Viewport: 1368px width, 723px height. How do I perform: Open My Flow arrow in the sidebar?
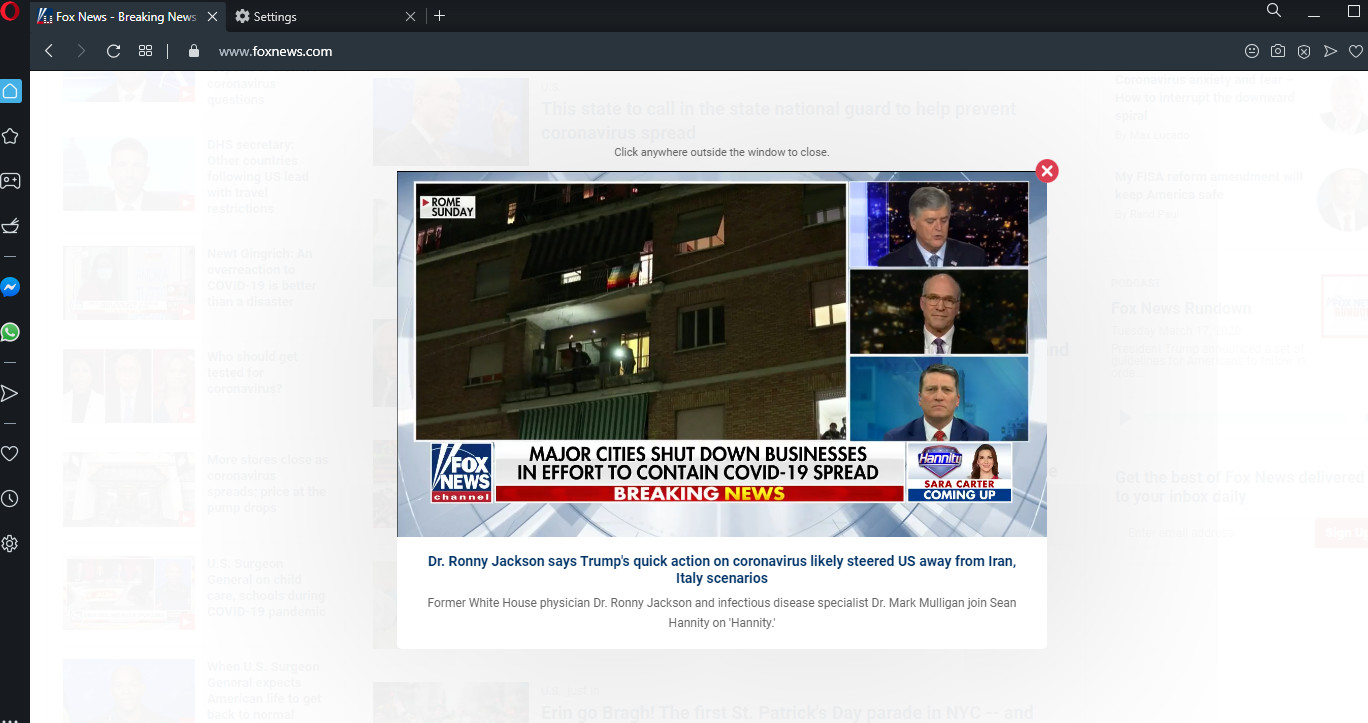point(10,393)
